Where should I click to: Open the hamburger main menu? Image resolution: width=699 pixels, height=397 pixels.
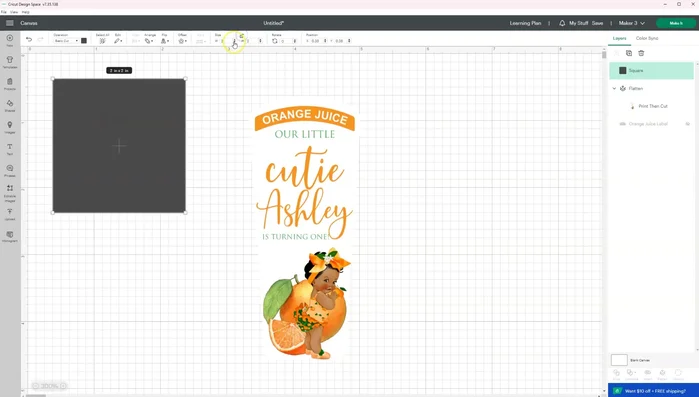10,23
